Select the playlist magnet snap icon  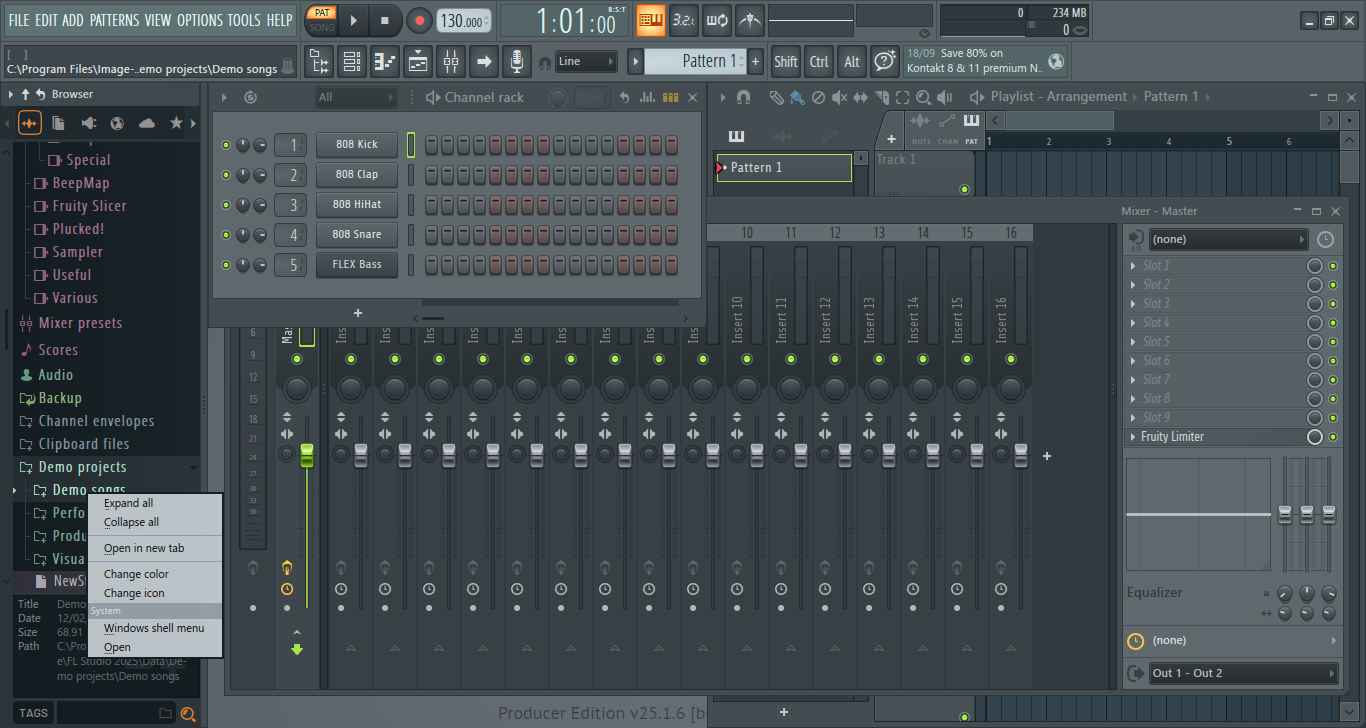coord(743,97)
